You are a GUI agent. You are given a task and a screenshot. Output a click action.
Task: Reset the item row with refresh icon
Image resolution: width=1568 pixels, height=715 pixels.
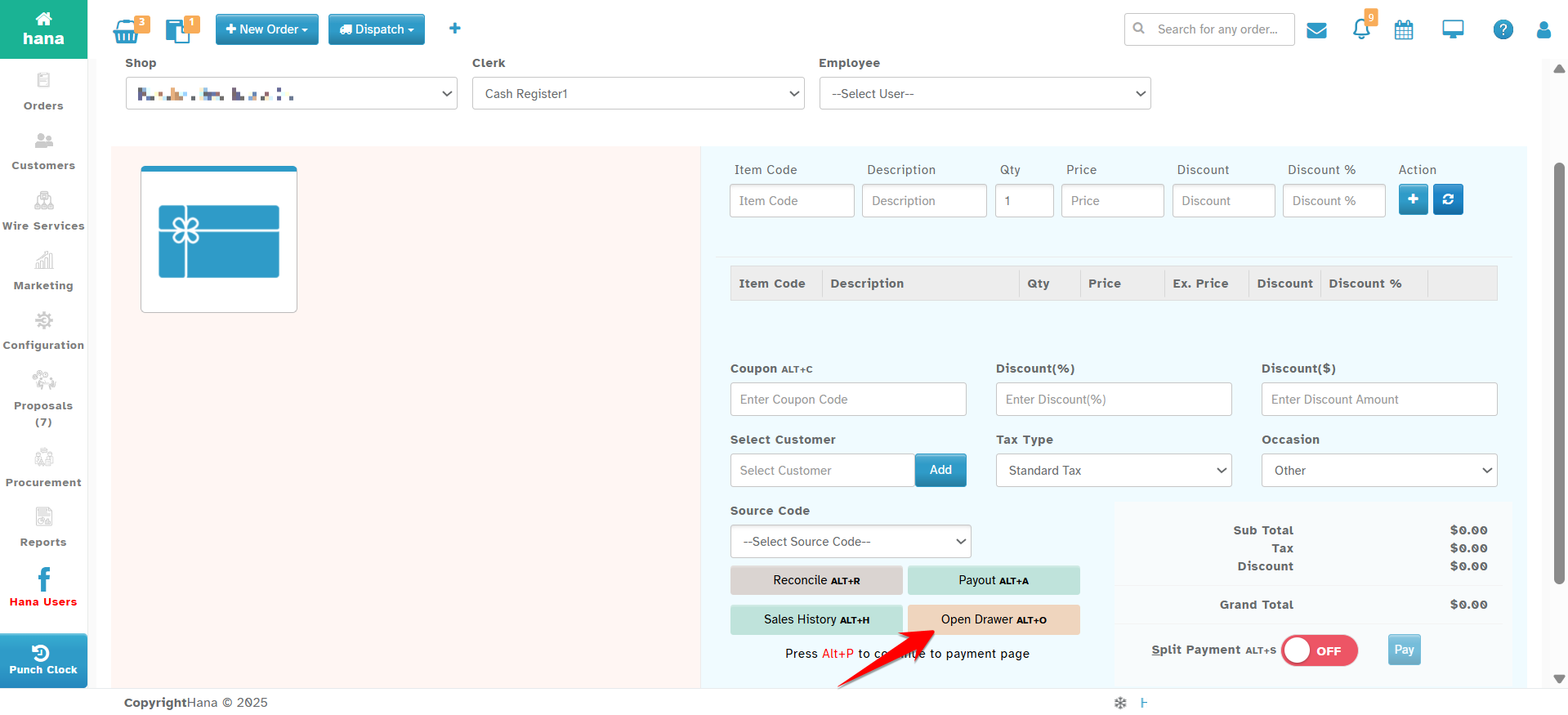(1448, 199)
